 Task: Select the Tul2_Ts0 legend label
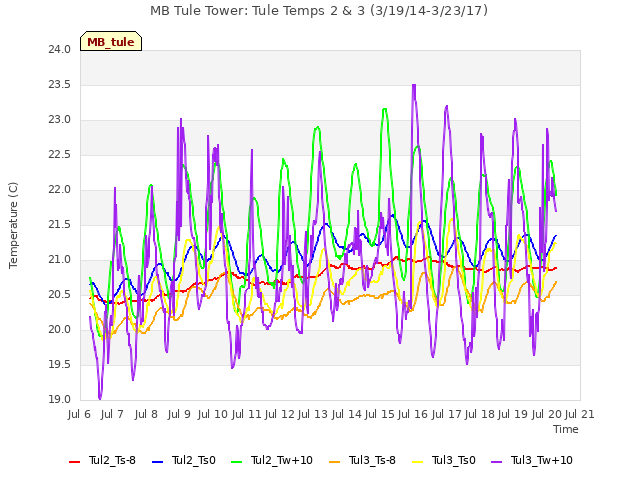click(x=193, y=460)
